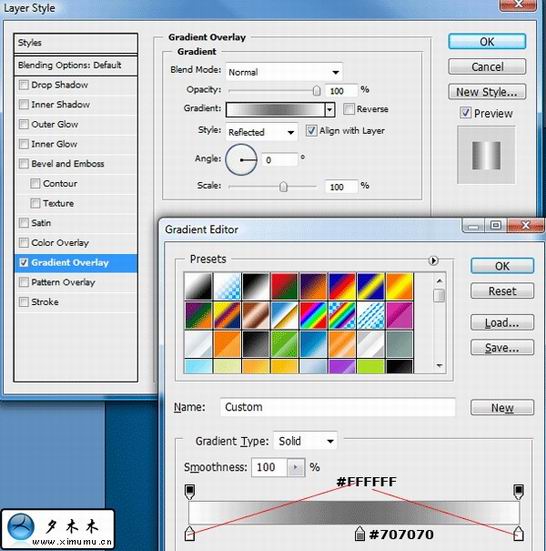Image resolution: width=546 pixels, height=551 pixels.
Task: Select the right opacity stop above gradient bar
Action: tap(519, 491)
